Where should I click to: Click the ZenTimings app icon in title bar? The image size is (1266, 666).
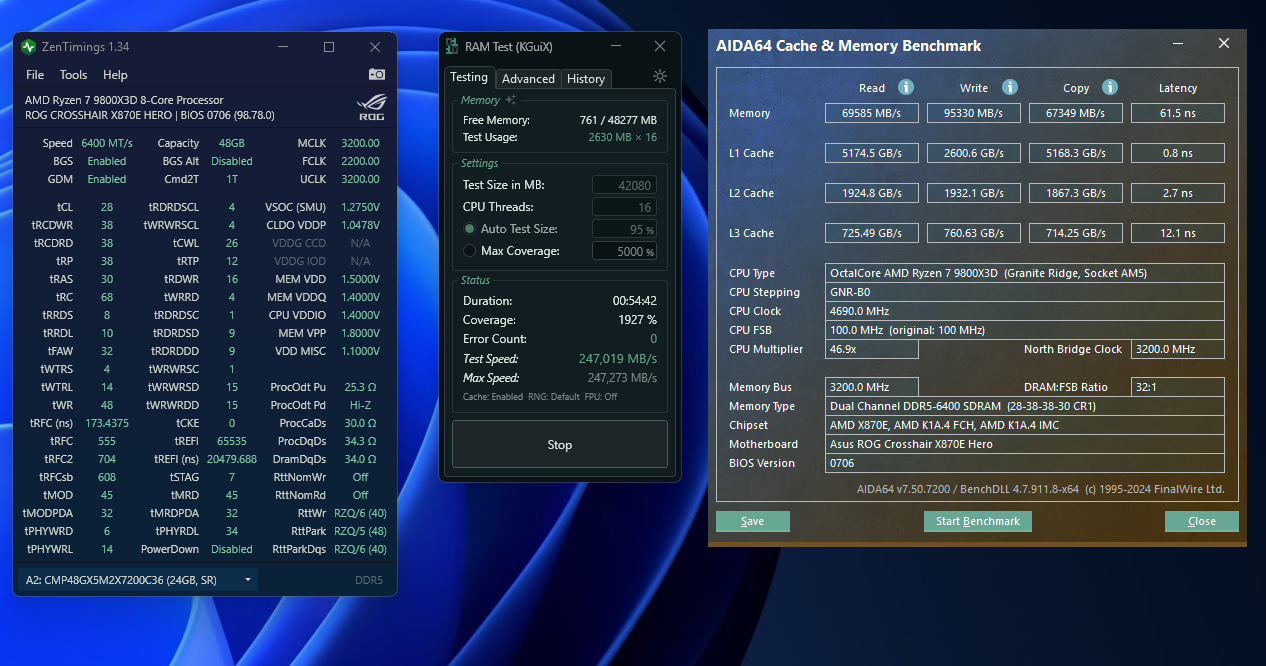[29, 47]
